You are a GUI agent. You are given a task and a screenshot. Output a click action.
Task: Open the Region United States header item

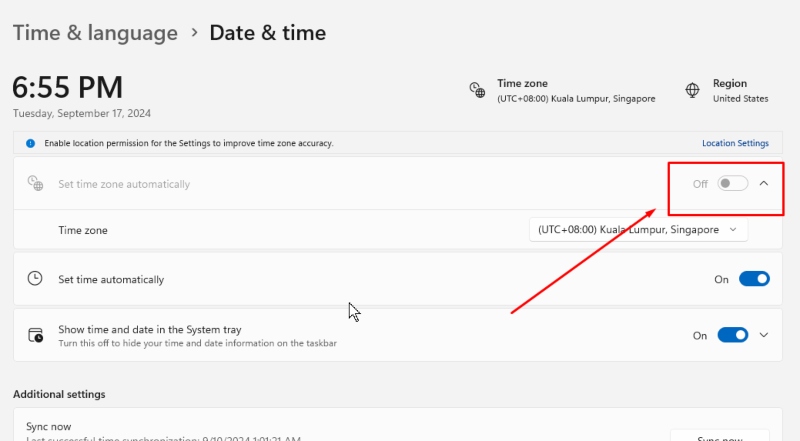tap(727, 90)
